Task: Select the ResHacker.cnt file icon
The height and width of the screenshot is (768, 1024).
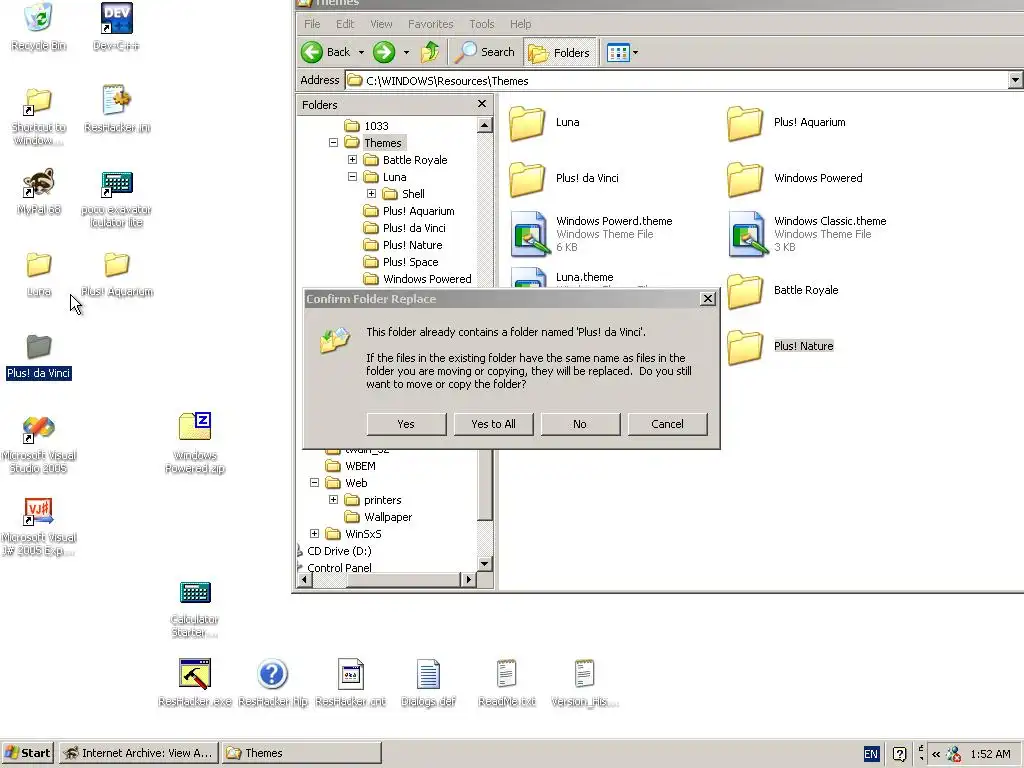Action: 351,674
